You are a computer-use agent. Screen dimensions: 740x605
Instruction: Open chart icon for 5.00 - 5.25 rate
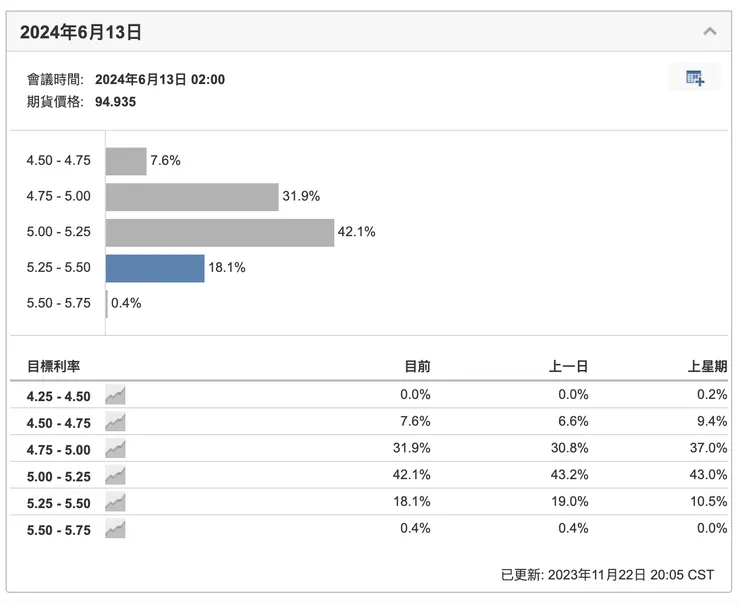coord(116,476)
